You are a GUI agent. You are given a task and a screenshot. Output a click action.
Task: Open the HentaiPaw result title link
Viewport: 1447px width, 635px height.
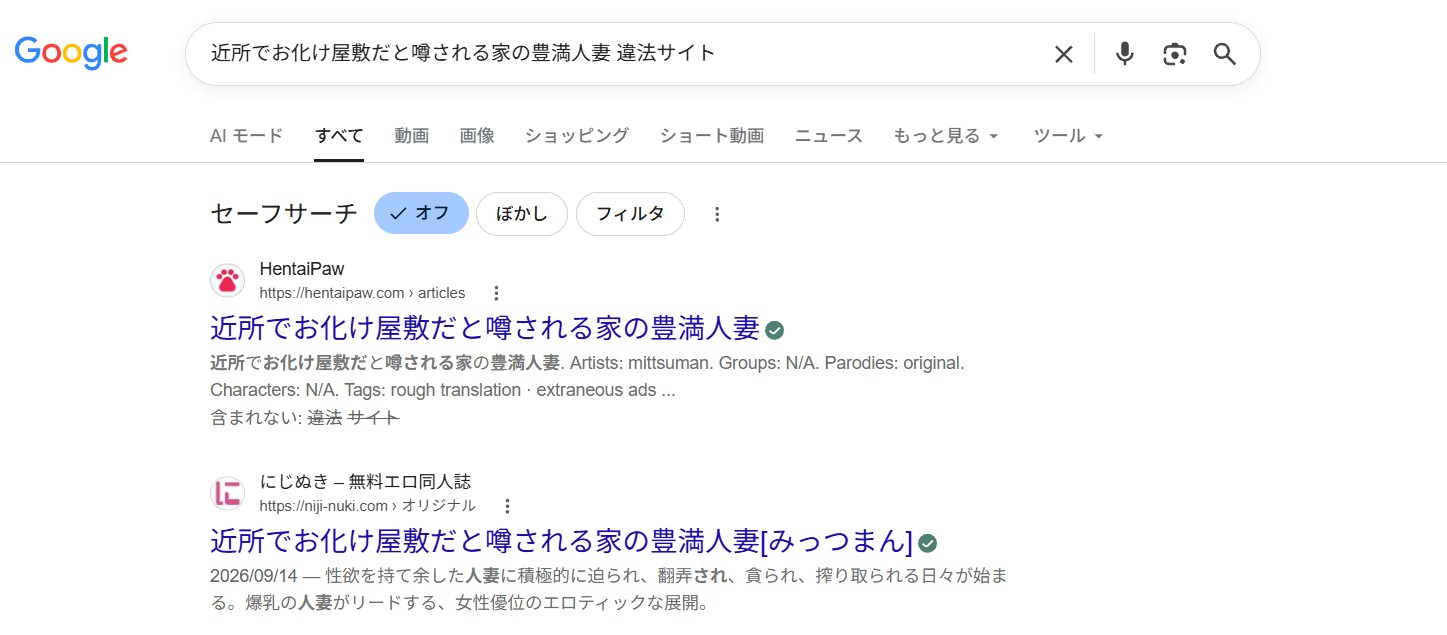(485, 328)
